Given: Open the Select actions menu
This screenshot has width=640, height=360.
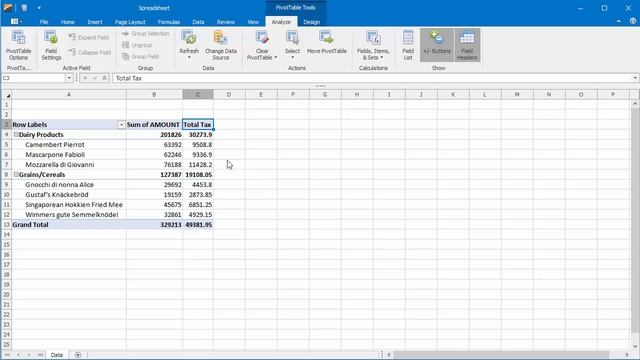Looking at the screenshot, I should [292, 45].
